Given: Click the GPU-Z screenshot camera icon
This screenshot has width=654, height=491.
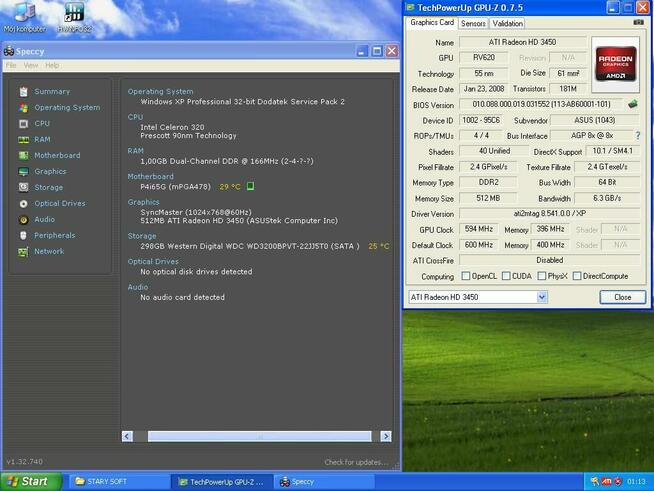Looking at the screenshot, I should coord(639,23).
